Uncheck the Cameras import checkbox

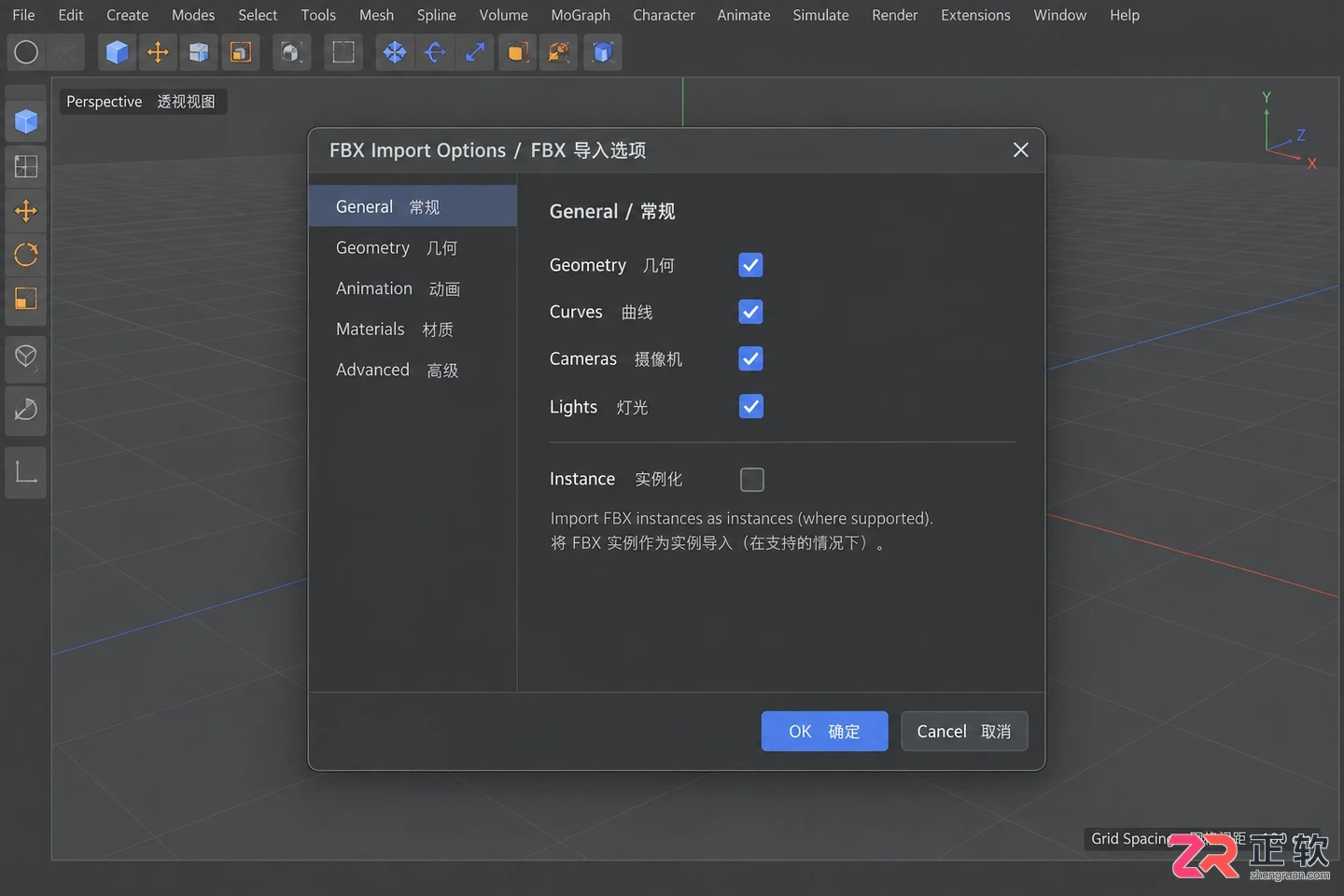(x=750, y=358)
